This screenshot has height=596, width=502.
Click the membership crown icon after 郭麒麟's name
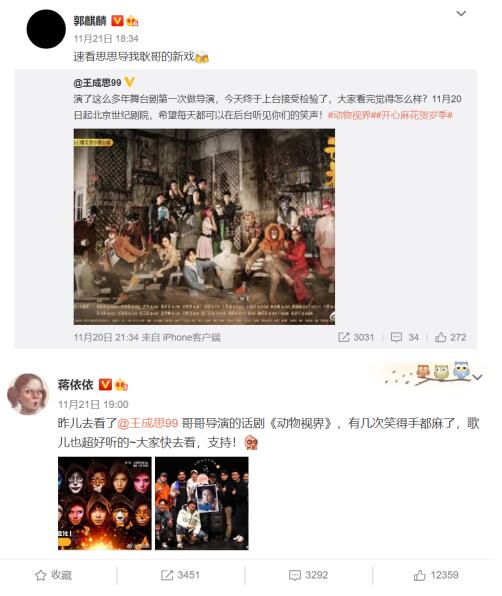point(132,21)
